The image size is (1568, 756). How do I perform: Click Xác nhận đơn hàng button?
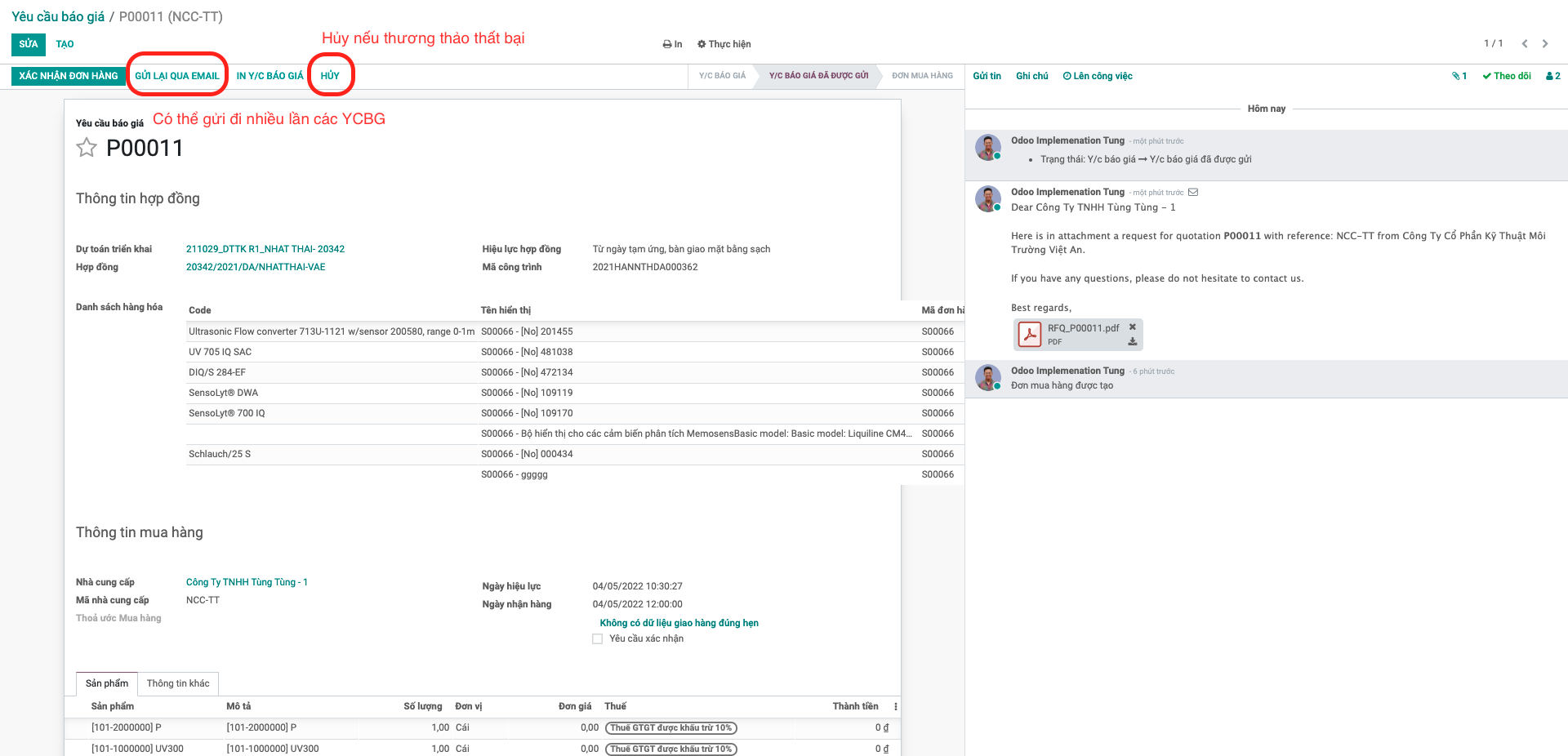pos(69,76)
